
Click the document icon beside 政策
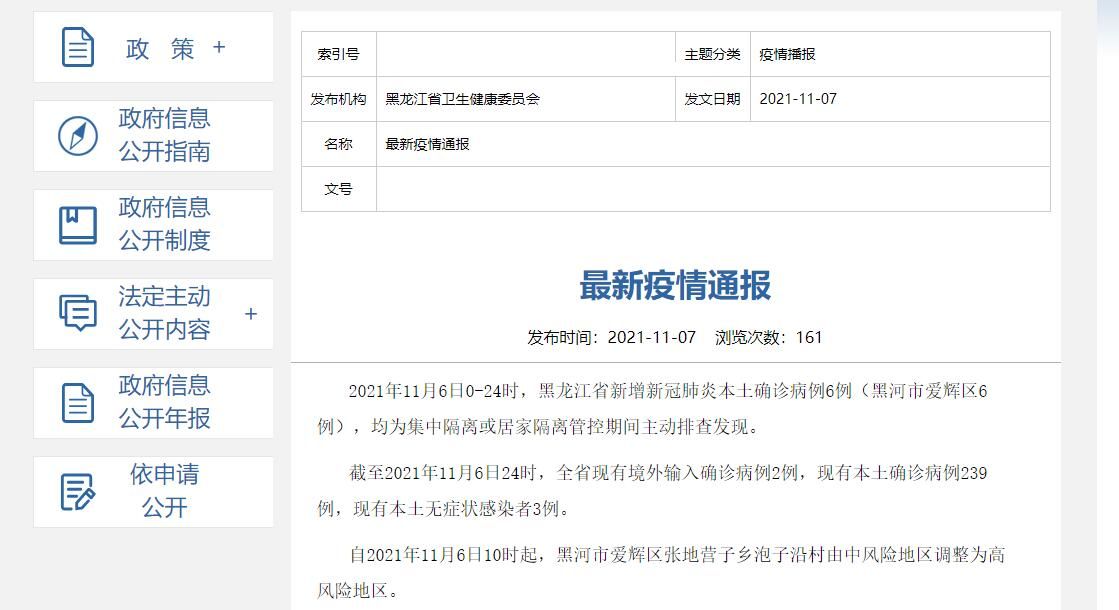[78, 48]
